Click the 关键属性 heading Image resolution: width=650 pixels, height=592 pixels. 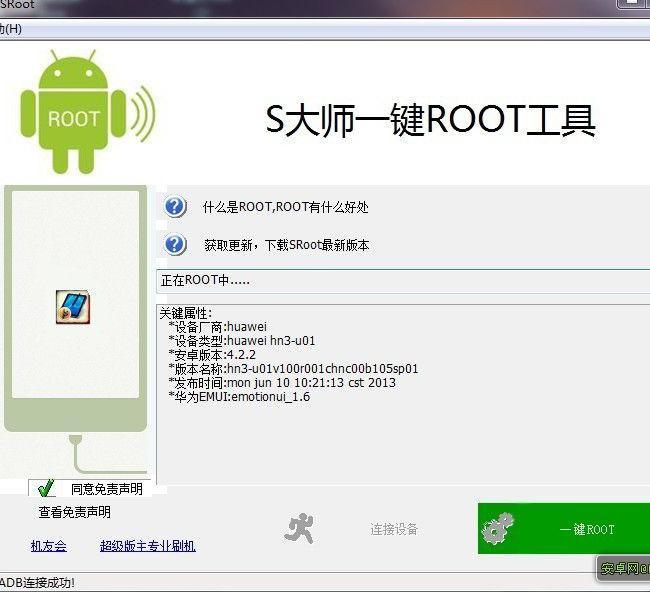click(x=186, y=313)
